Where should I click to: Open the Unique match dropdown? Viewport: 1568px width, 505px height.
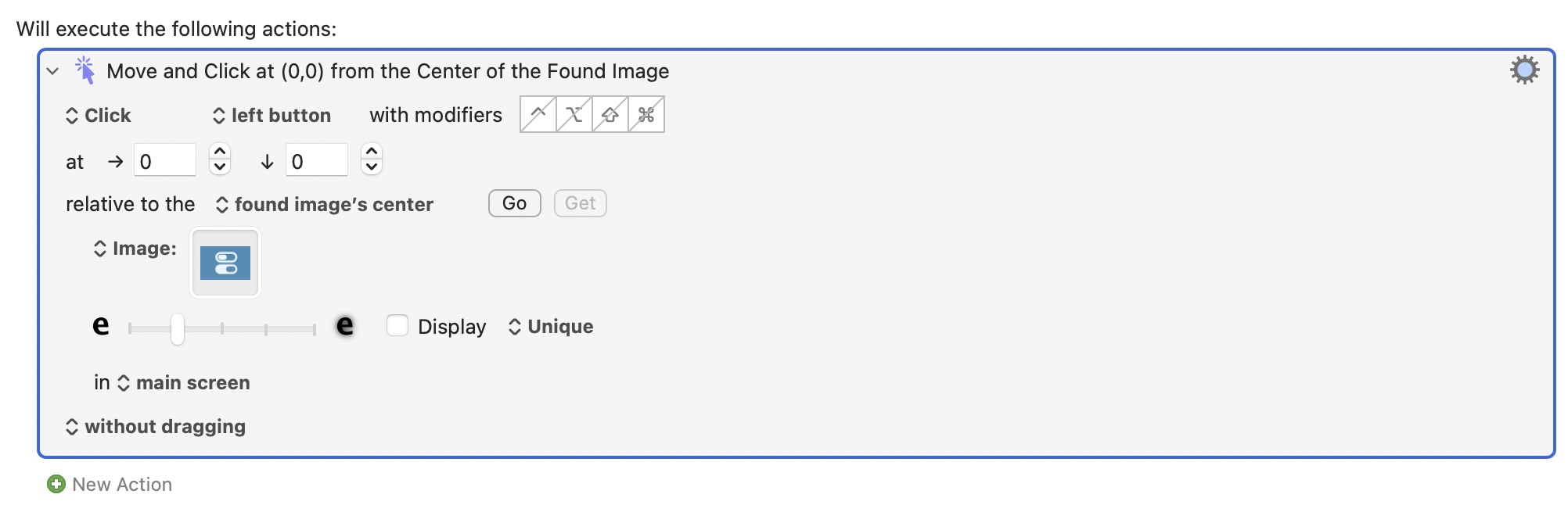click(552, 327)
